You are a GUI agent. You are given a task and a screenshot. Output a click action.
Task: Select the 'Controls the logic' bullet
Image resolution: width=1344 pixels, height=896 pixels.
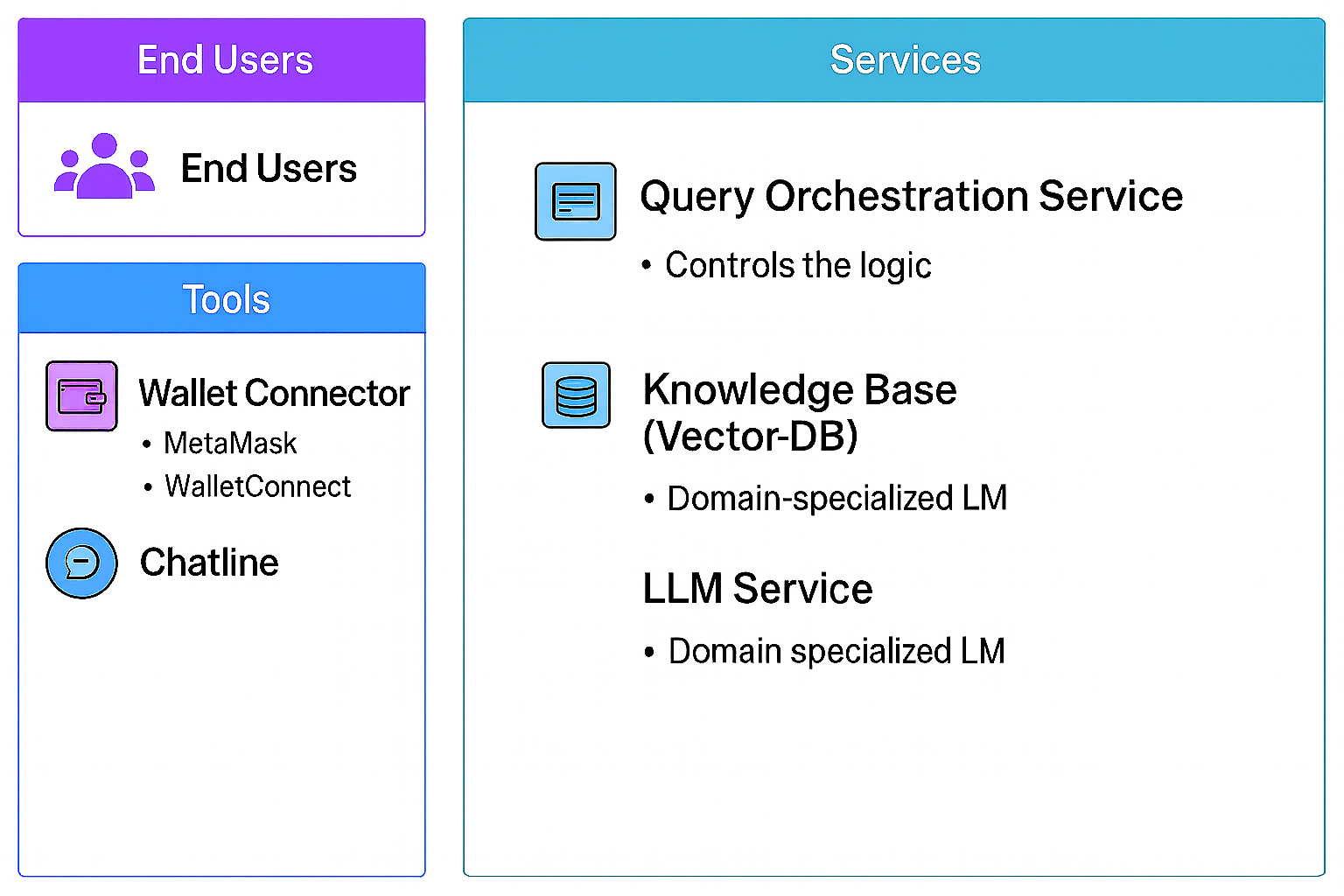(797, 265)
